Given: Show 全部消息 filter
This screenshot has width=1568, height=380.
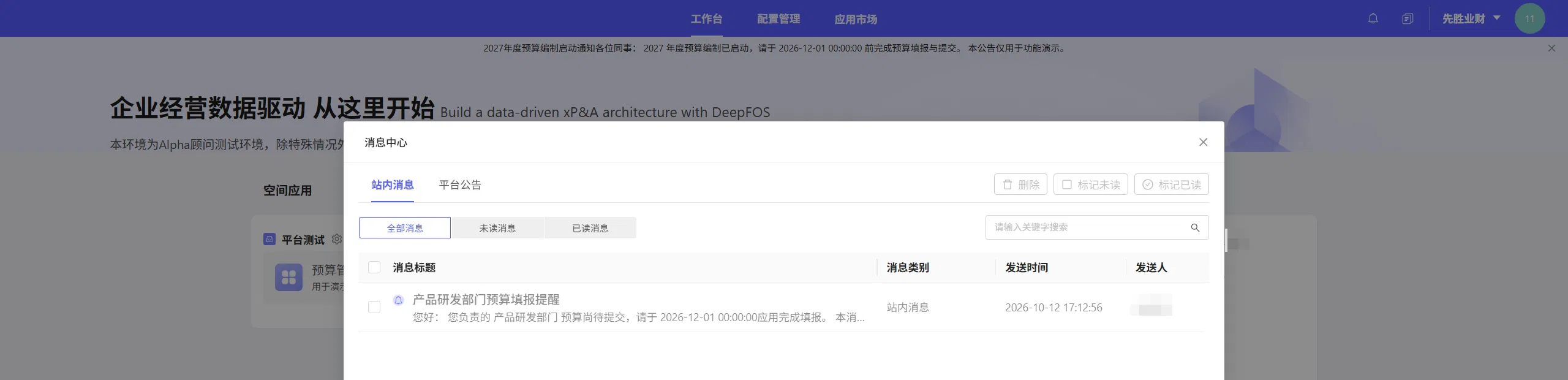Looking at the screenshot, I should click(405, 228).
